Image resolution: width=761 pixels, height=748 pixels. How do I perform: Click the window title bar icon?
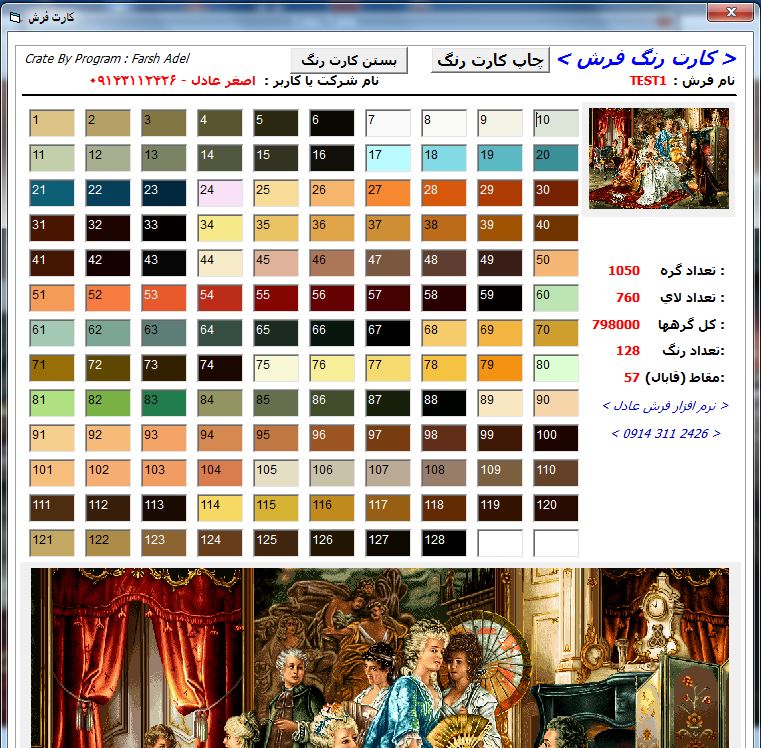(x=13, y=16)
